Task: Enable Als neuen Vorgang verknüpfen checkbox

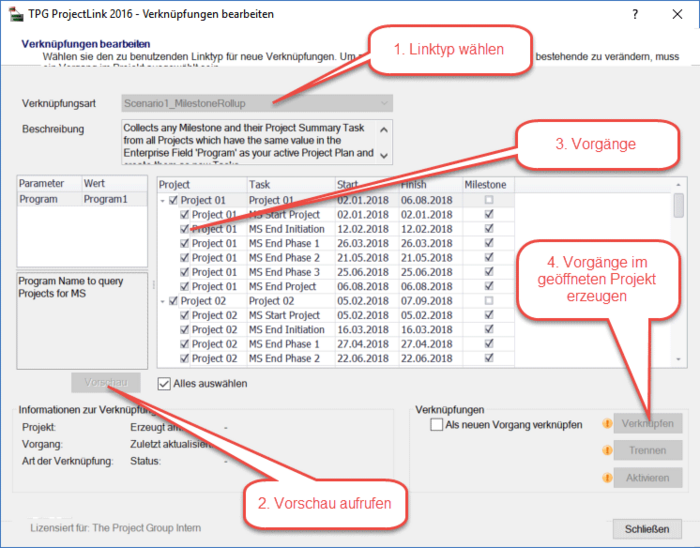Action: pyautogui.click(x=437, y=424)
